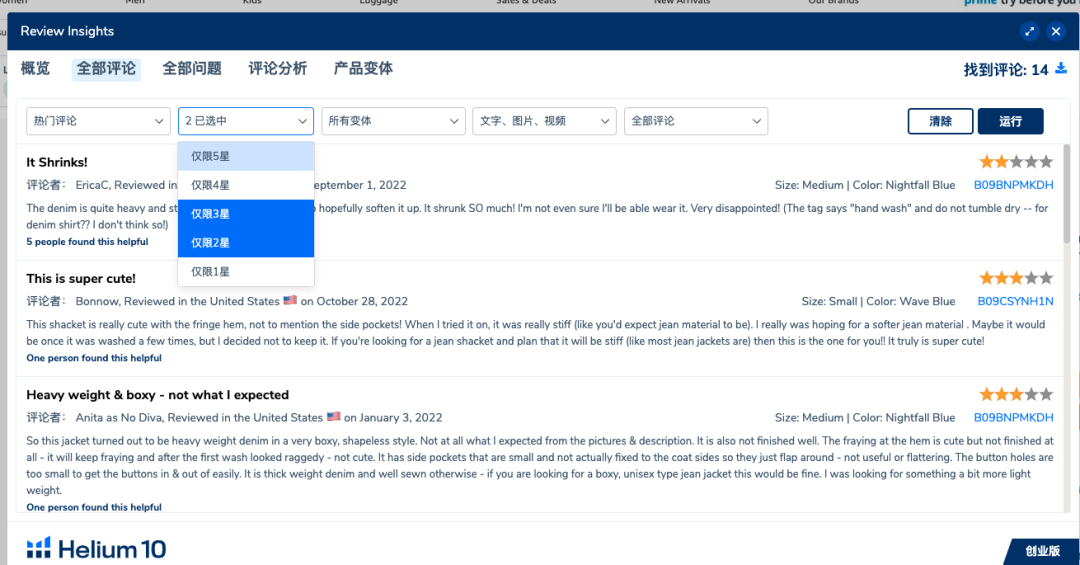Click star rating of 'It Shrinks!' review
This screenshot has width=1080, height=565.
pos(1015,161)
